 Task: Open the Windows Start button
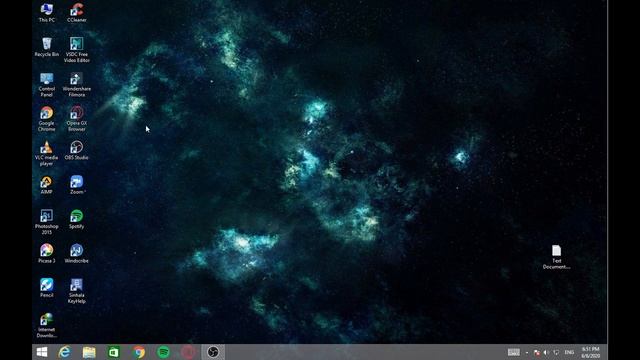(42, 352)
